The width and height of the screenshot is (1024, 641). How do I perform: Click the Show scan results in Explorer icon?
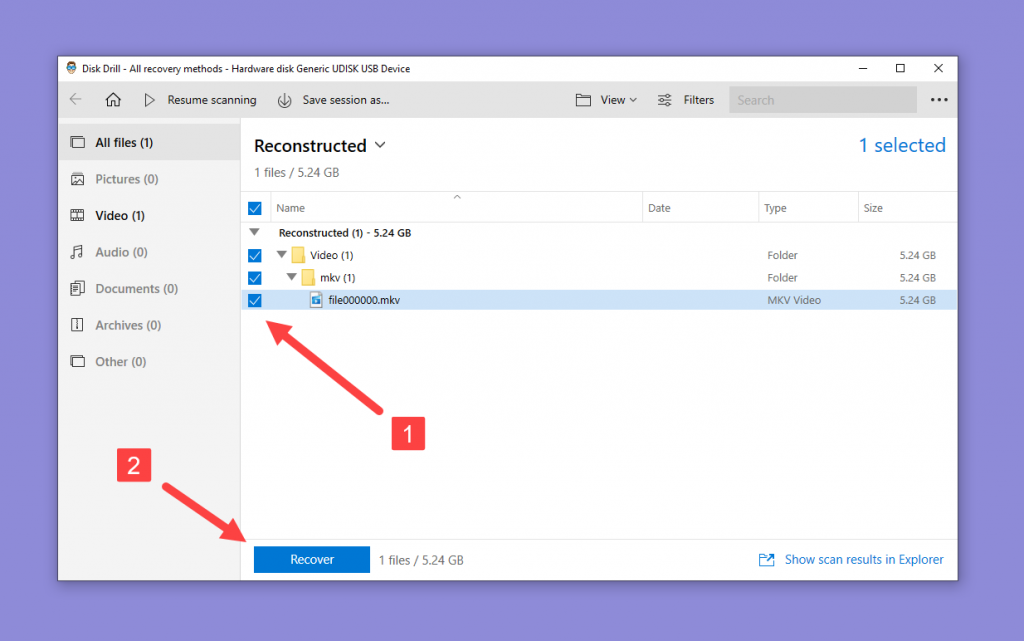click(766, 559)
